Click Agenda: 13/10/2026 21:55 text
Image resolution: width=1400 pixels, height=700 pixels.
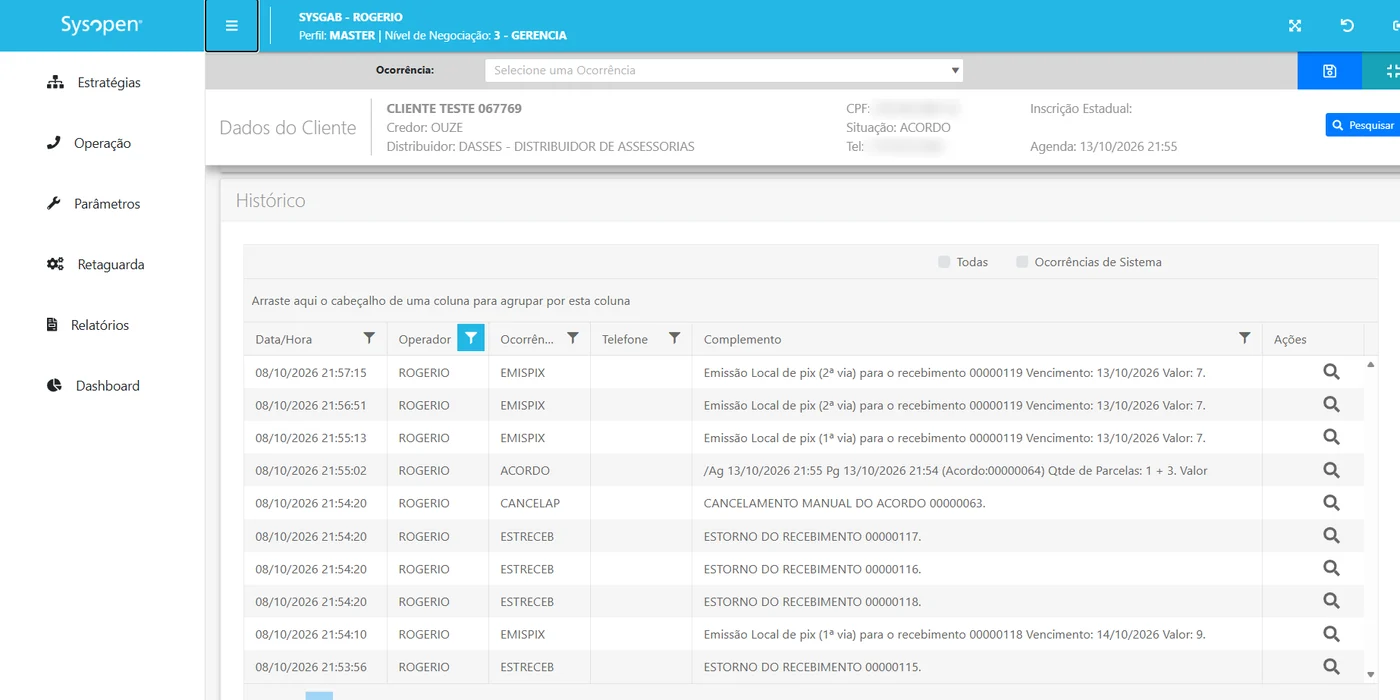(x=1103, y=146)
